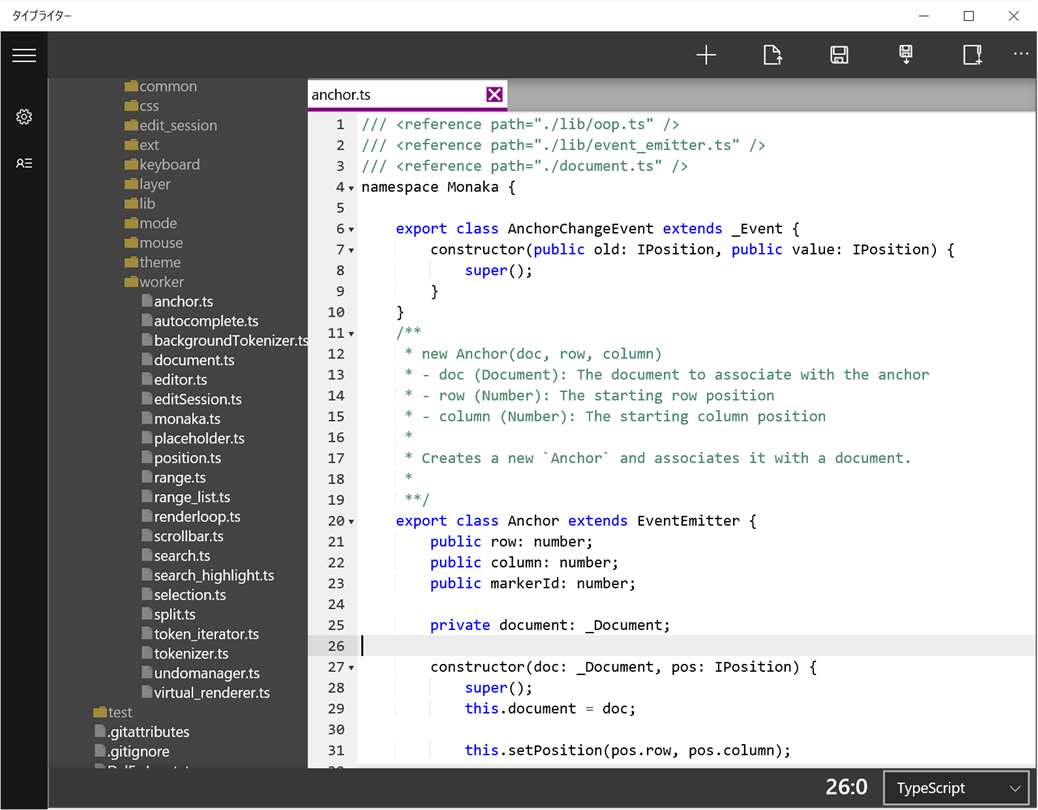The image size is (1038, 810).
Task: Close the anchor.ts tab
Action: tap(494, 94)
